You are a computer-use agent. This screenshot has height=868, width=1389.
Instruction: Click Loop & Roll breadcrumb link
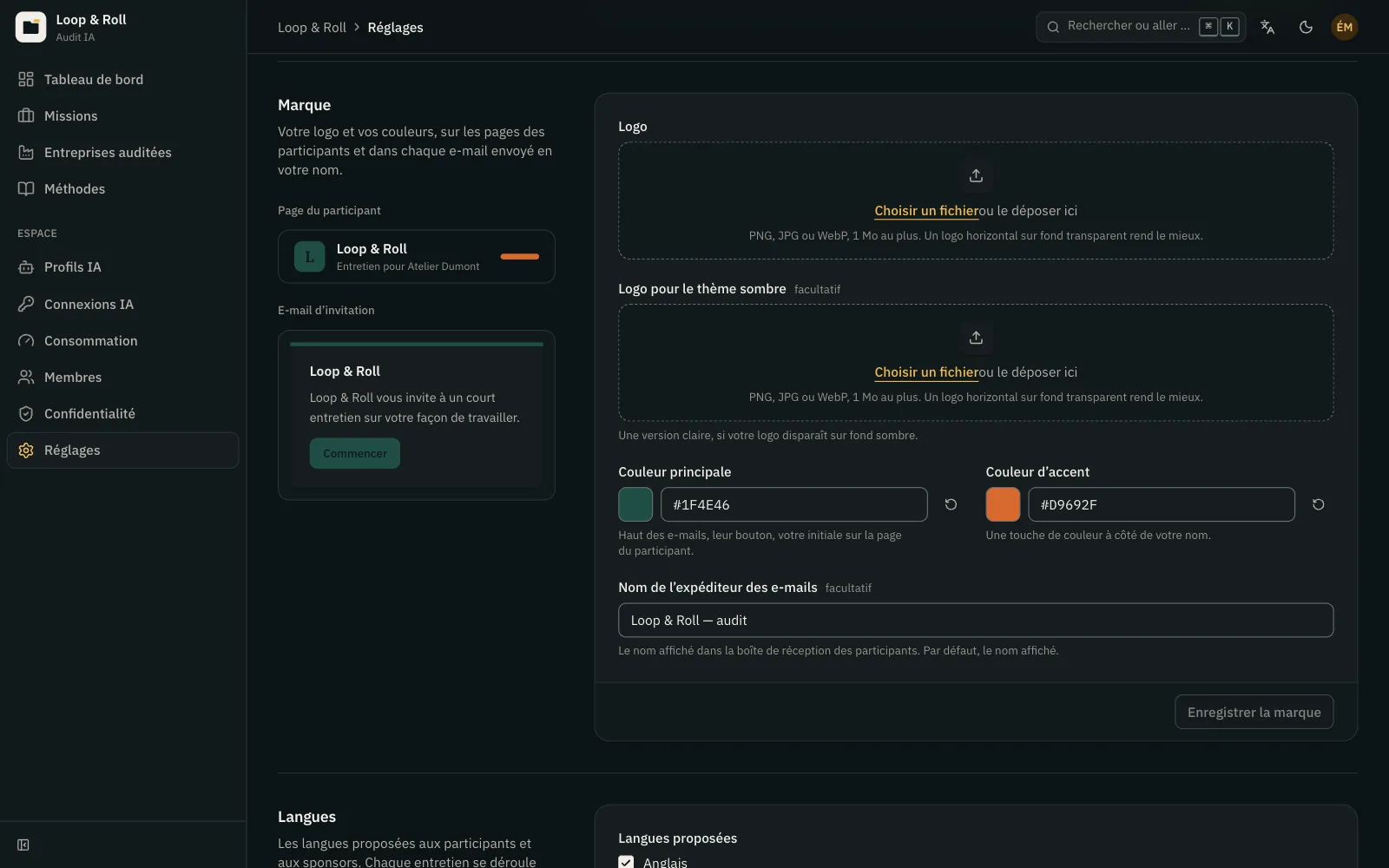point(312,27)
